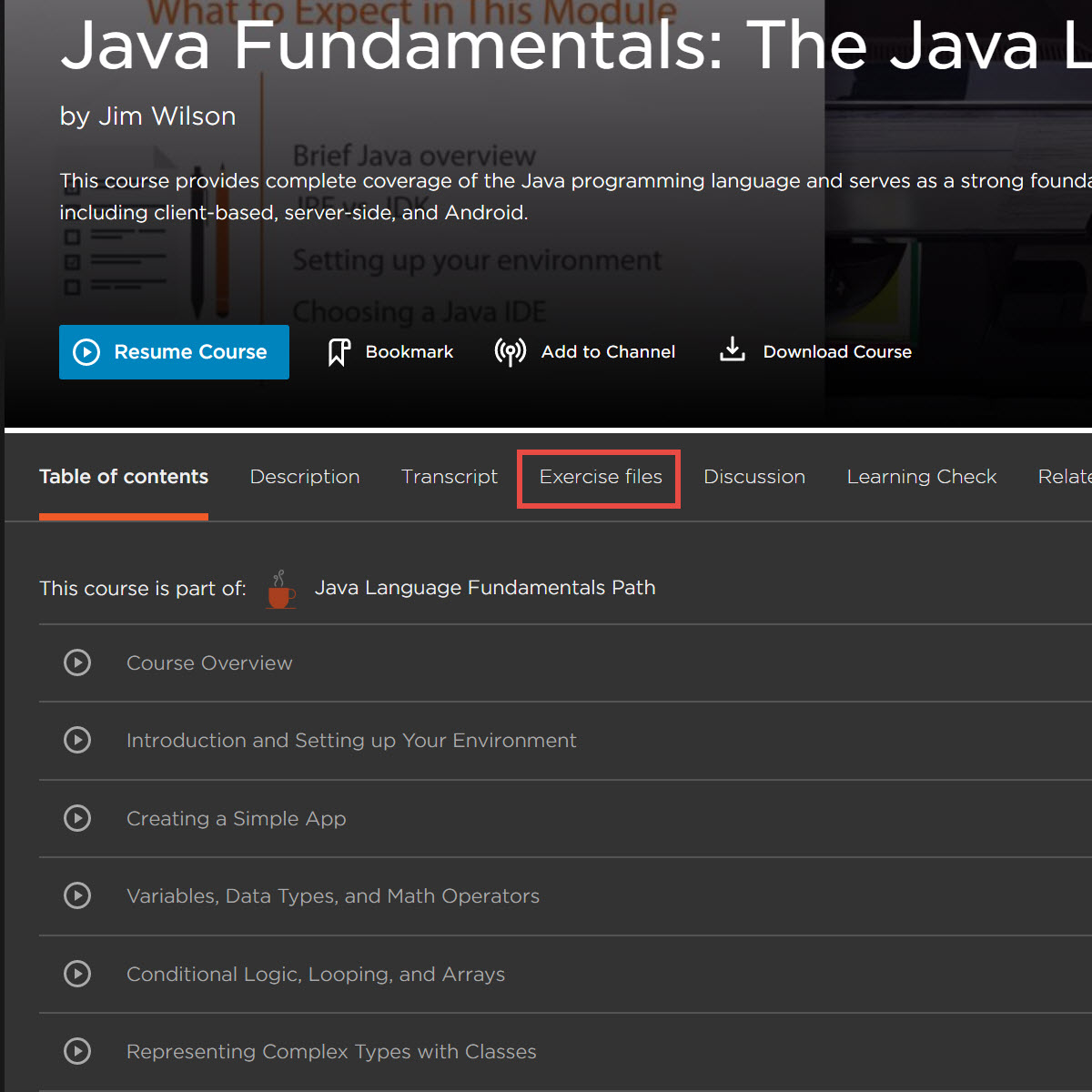Open the Description tab
The height and width of the screenshot is (1092, 1092).
point(305,477)
